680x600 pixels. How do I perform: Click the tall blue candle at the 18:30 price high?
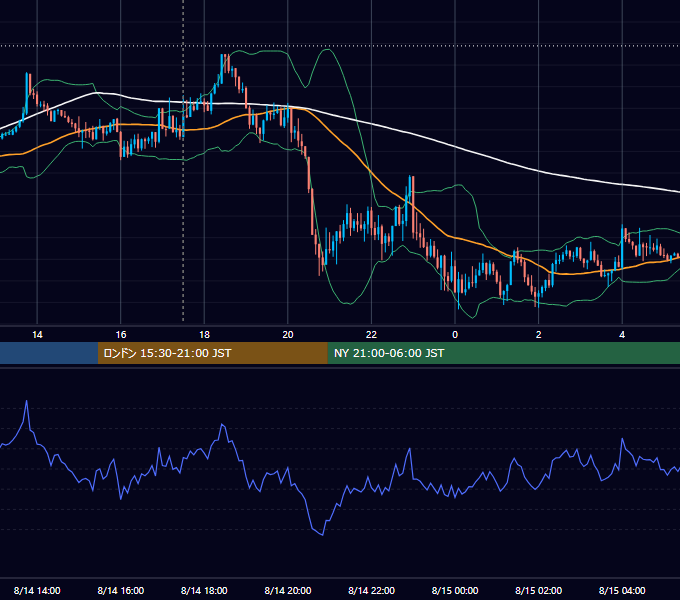[222, 68]
